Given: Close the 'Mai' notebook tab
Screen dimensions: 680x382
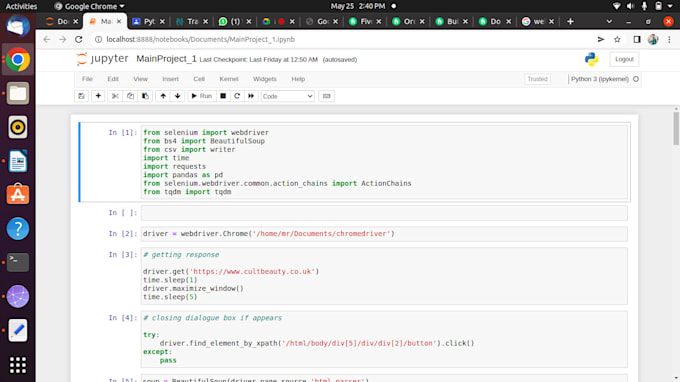Looking at the screenshot, I should click(119, 21).
